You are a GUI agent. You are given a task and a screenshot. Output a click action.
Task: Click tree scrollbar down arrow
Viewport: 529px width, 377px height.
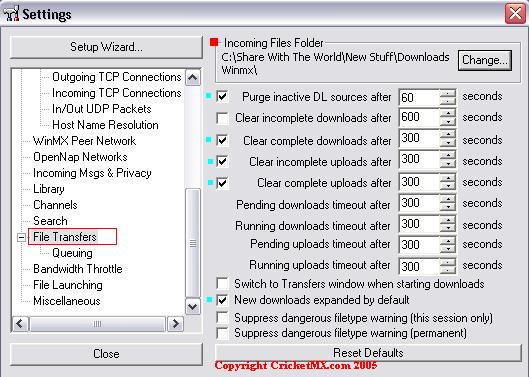[193, 307]
